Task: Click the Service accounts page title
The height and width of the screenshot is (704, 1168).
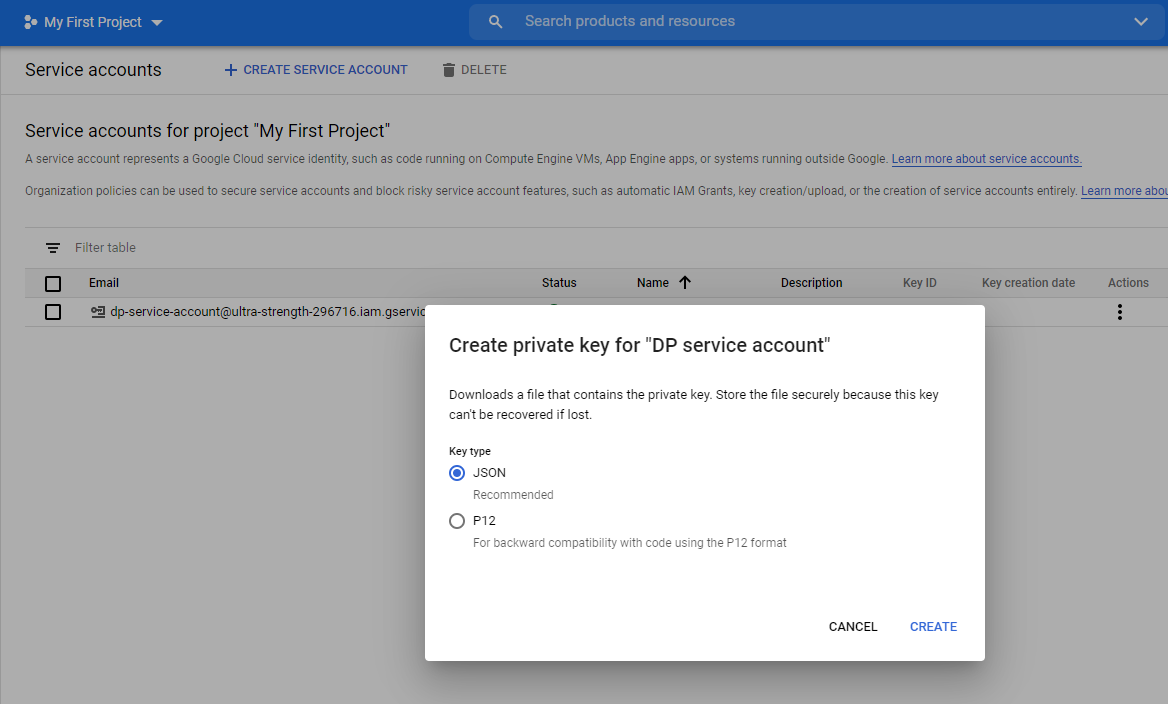Action: pos(93,70)
